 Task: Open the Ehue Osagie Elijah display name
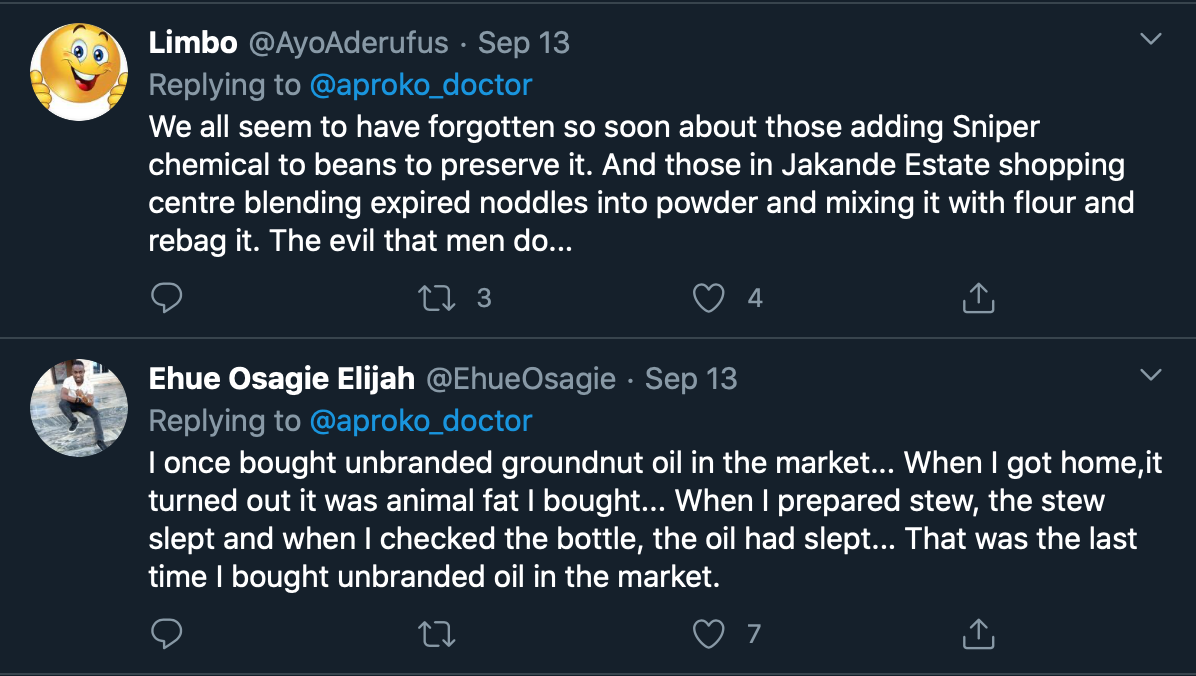pos(281,379)
